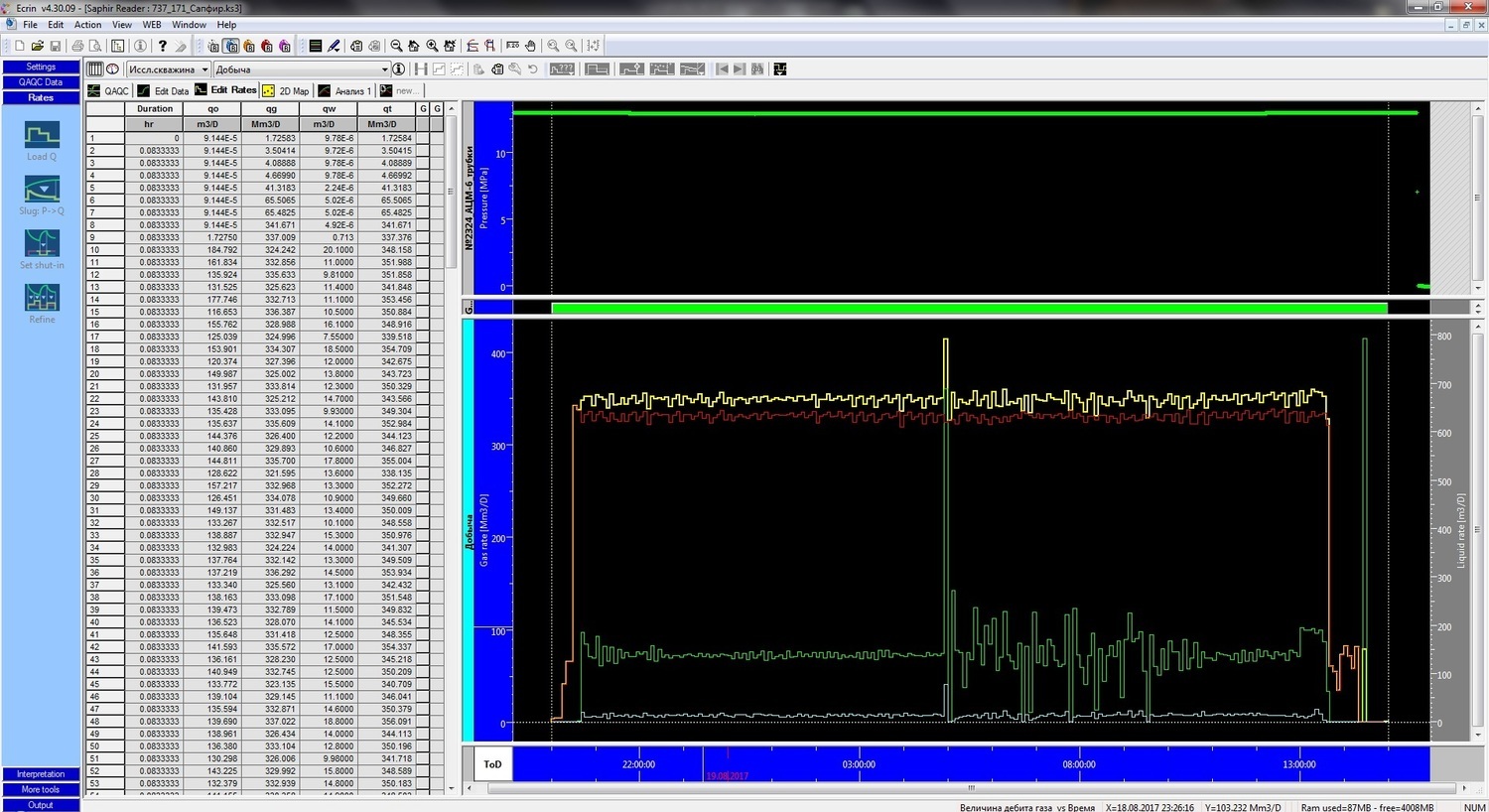Click the next arrow navigation icon
Viewport: 1489px width, 812px height.
(x=740, y=69)
